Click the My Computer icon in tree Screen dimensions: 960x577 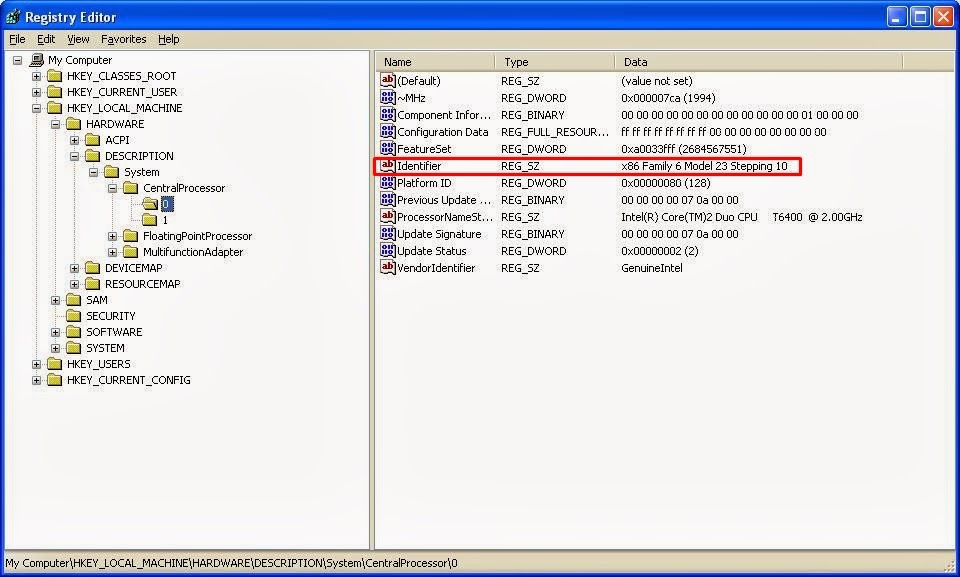[37, 59]
